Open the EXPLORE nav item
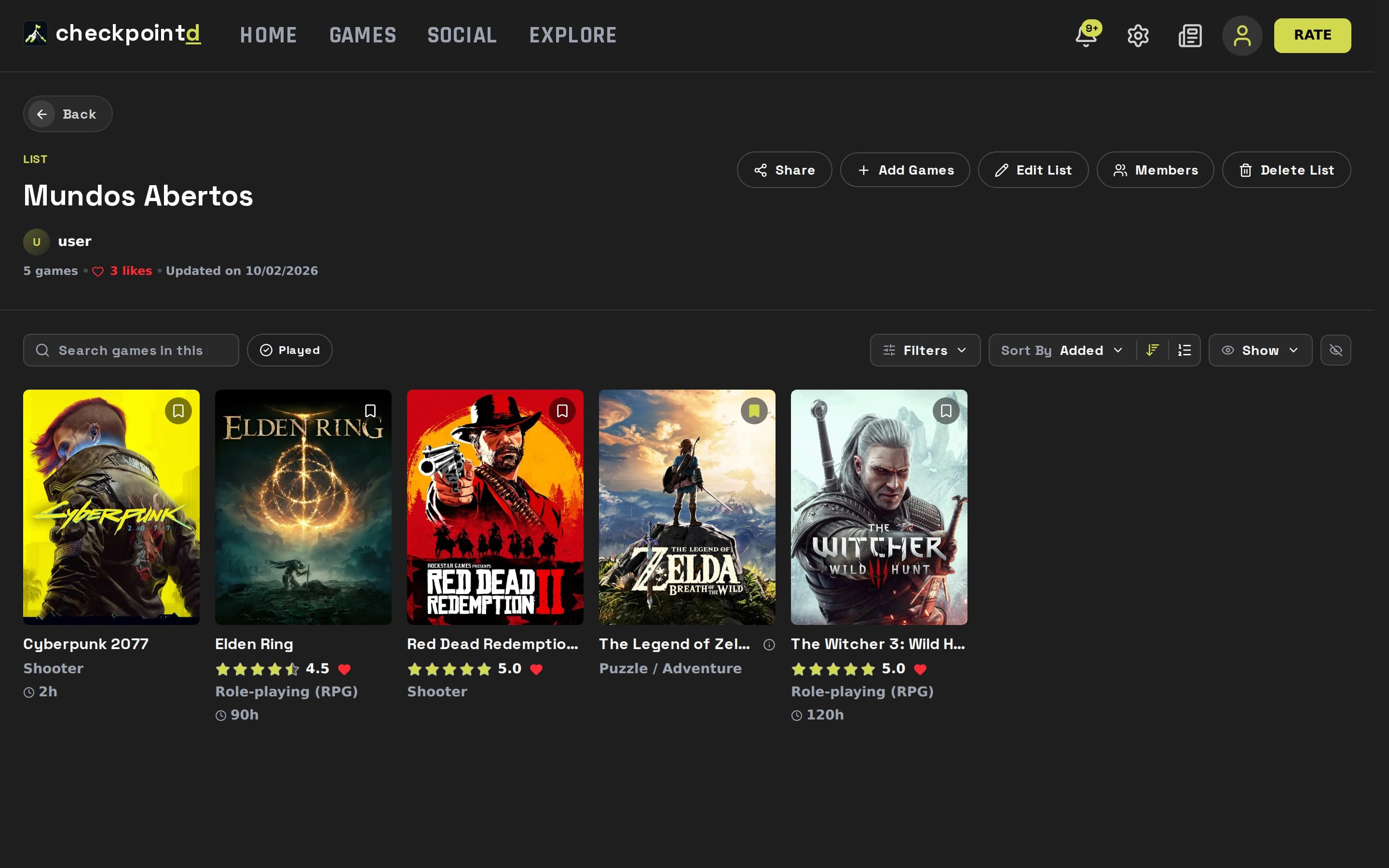This screenshot has height=868, width=1389. click(573, 36)
